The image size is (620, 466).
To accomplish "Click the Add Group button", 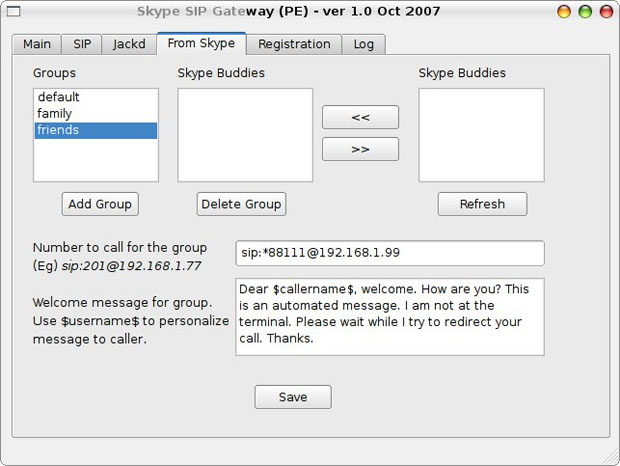I will (x=100, y=204).
